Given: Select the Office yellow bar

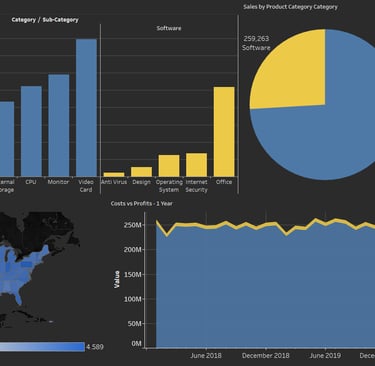Looking at the screenshot, I should (224, 132).
